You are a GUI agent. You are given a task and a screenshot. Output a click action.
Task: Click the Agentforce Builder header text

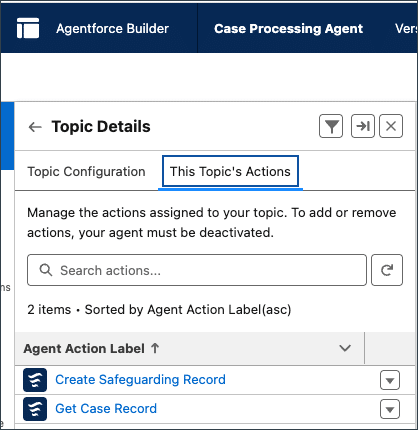(113, 29)
